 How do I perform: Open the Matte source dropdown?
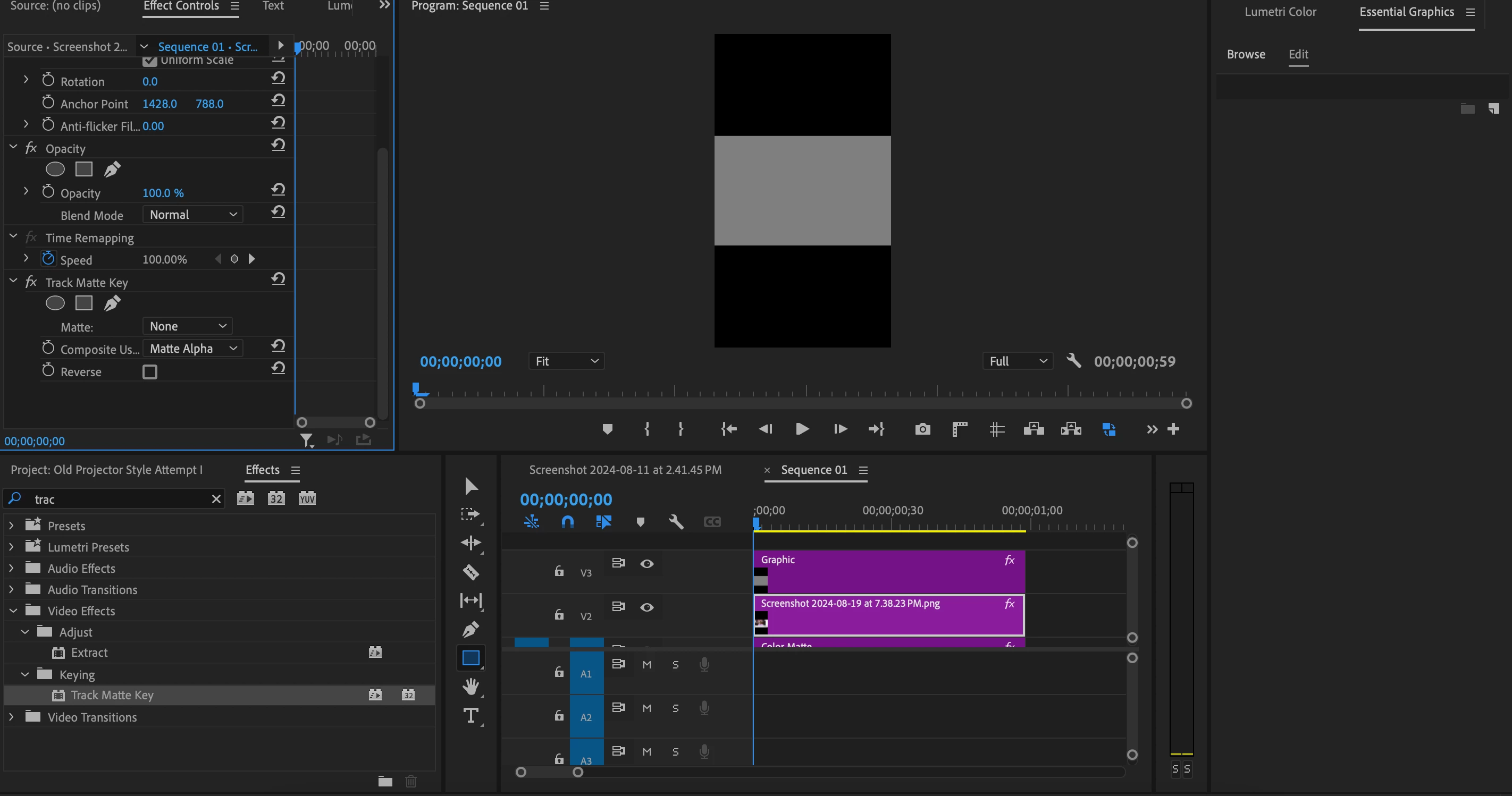pos(187,326)
